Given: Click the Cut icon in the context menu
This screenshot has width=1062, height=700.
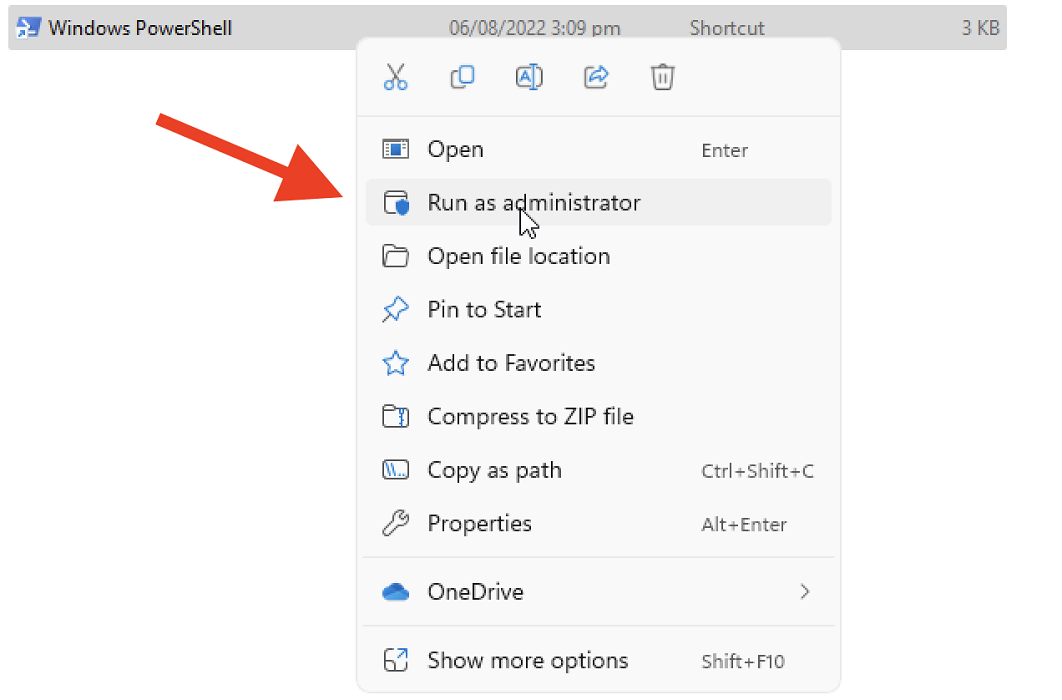Looking at the screenshot, I should (396, 77).
